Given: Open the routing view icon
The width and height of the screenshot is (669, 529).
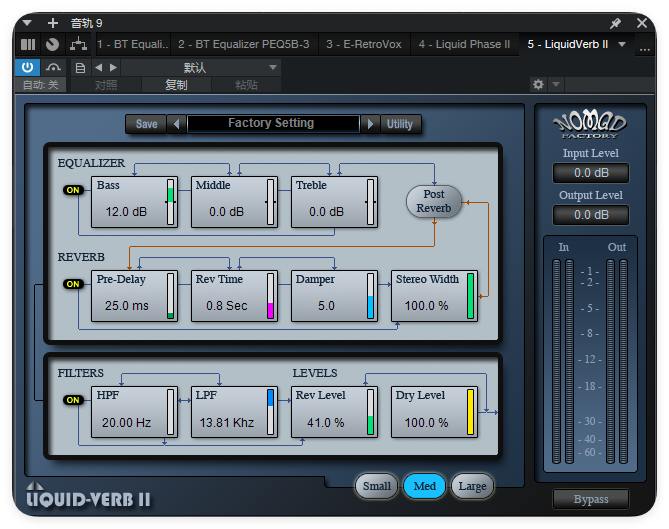Looking at the screenshot, I should tap(79, 44).
